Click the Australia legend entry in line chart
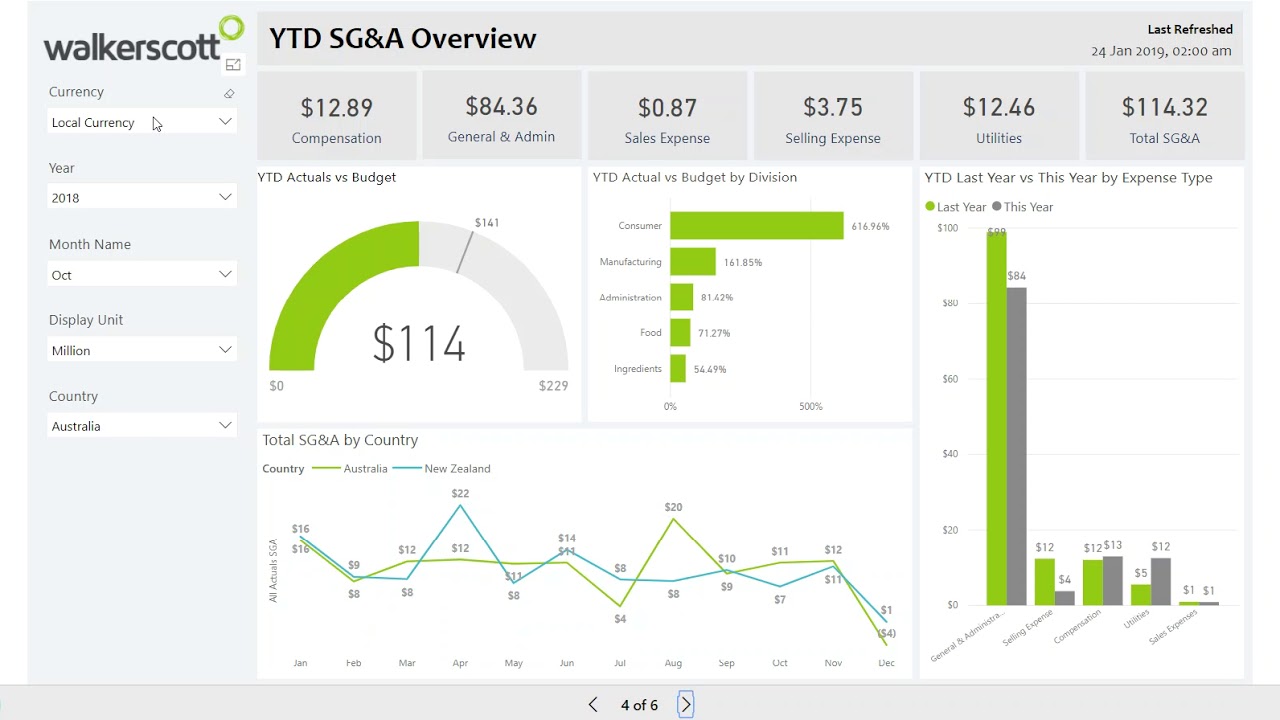 [350, 468]
